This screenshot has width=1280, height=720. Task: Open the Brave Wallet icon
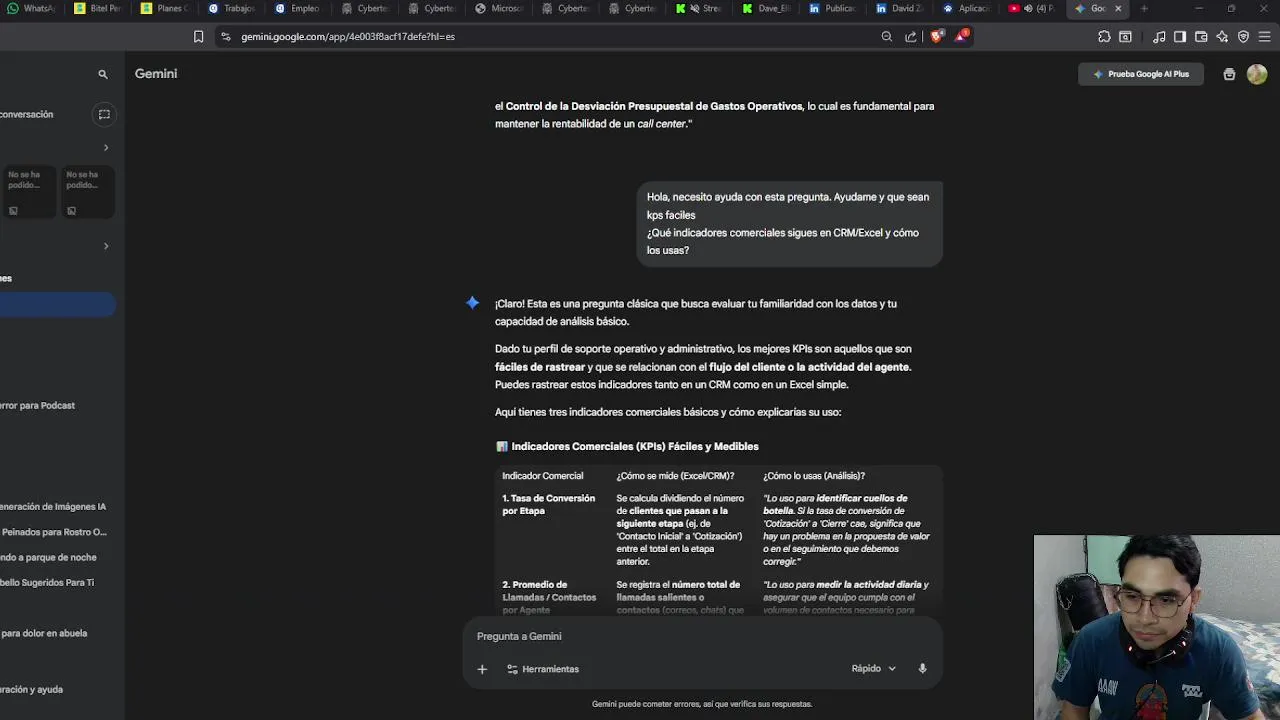[1201, 36]
